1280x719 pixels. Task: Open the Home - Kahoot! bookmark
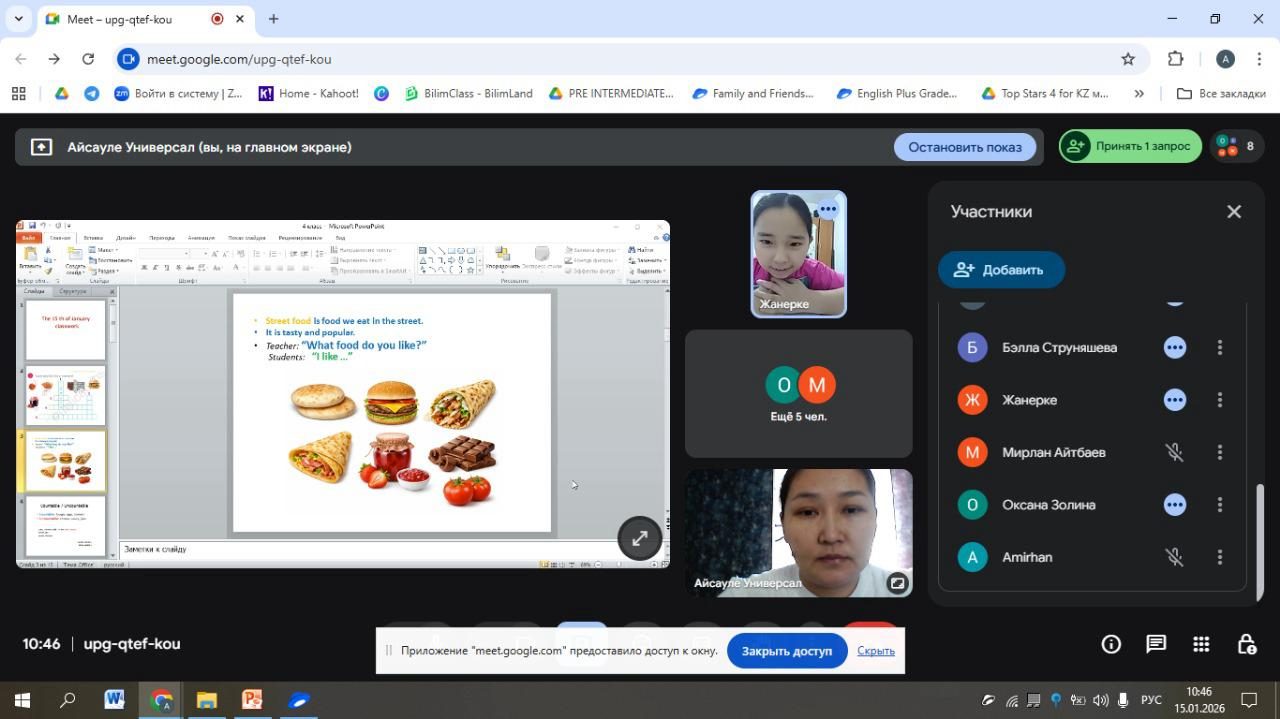point(308,93)
